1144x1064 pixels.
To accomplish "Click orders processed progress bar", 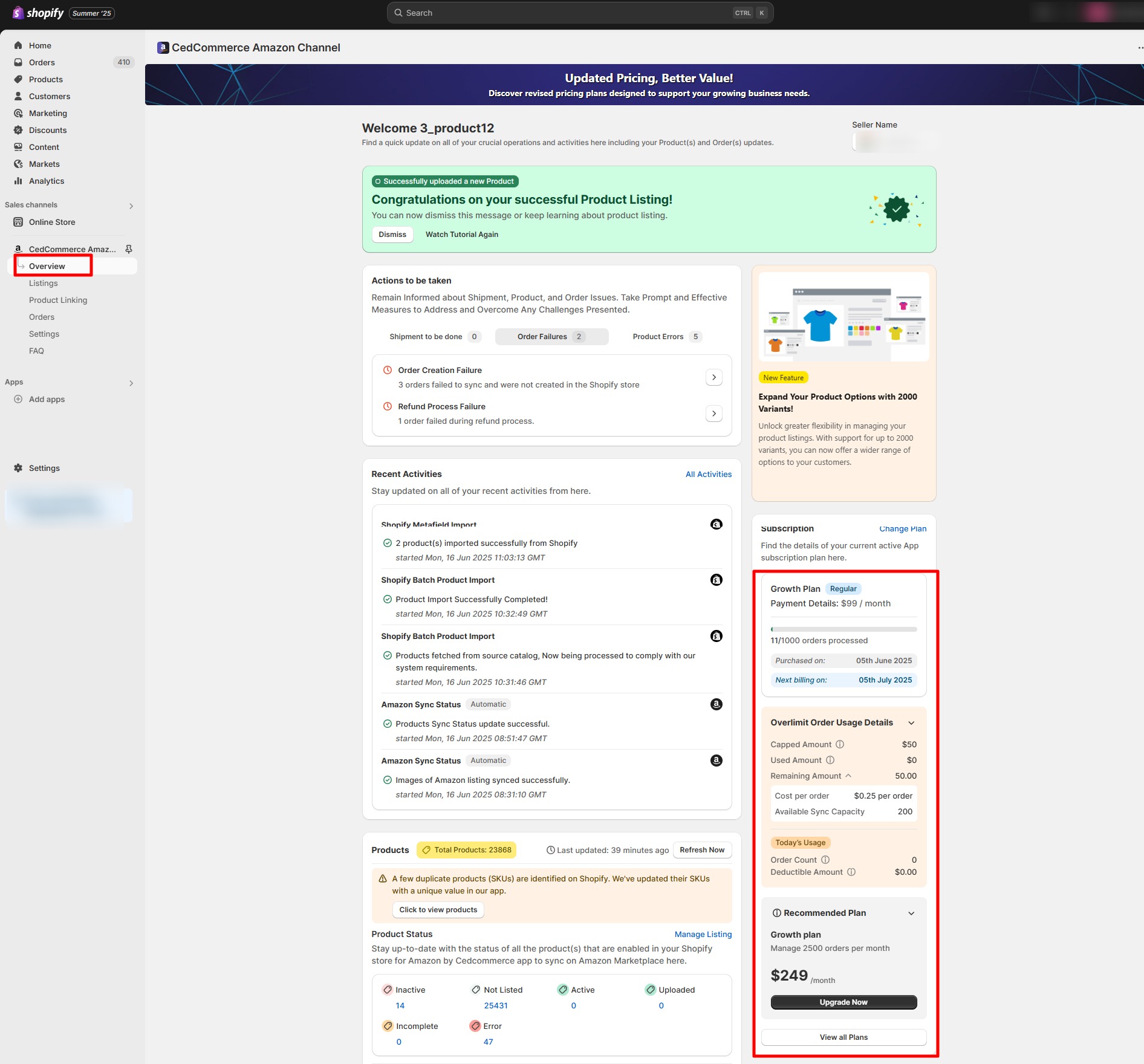I will [x=843, y=629].
